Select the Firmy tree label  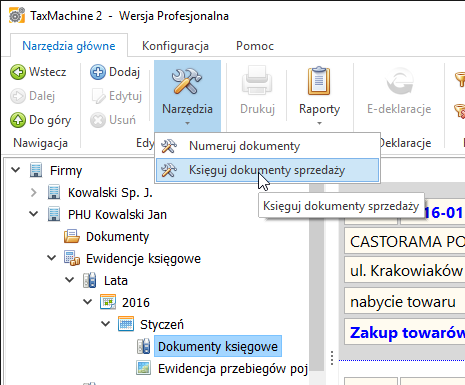[x=66, y=170]
